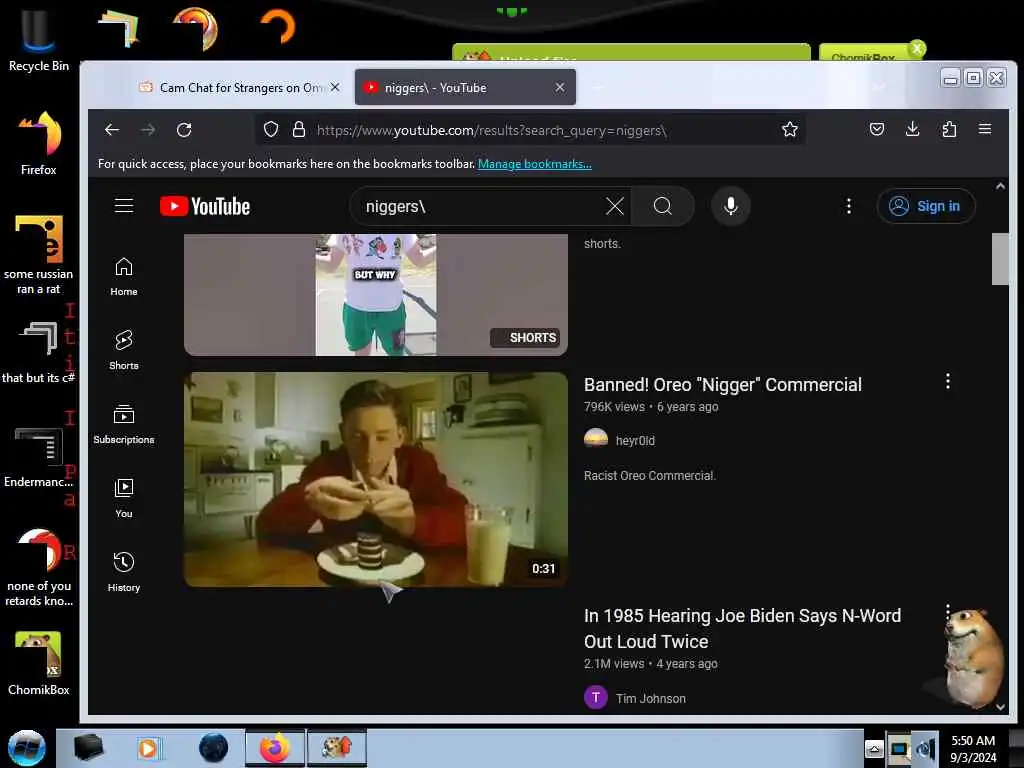Open the Firefox extensions puzzle icon
Screen dimensions: 1024x768
949,129
